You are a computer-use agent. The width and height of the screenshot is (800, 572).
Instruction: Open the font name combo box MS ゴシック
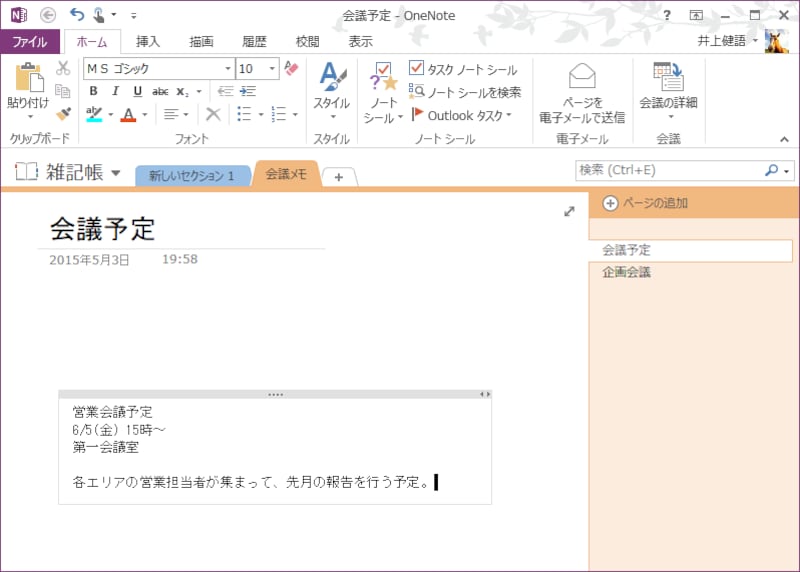159,68
